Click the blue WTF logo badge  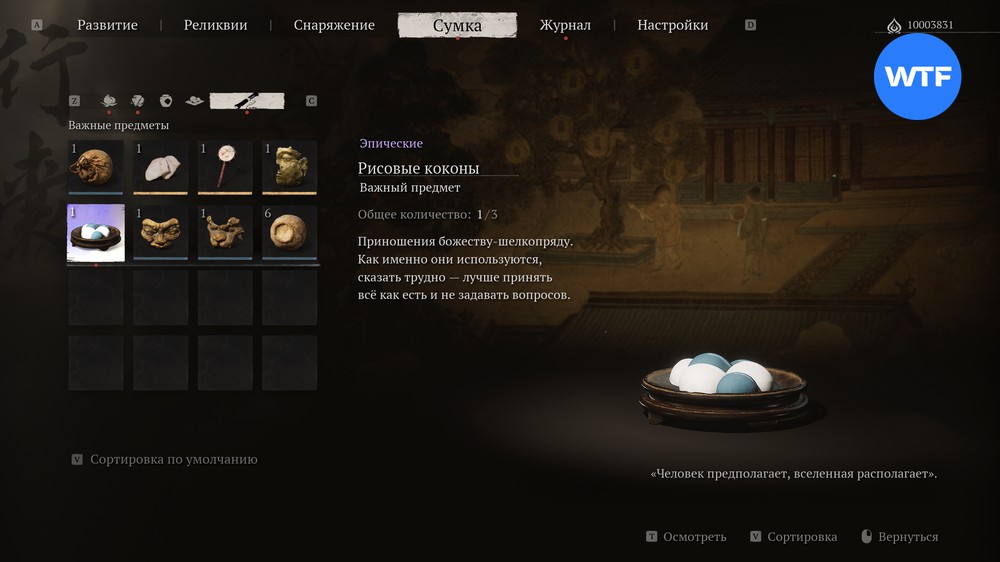click(x=917, y=77)
